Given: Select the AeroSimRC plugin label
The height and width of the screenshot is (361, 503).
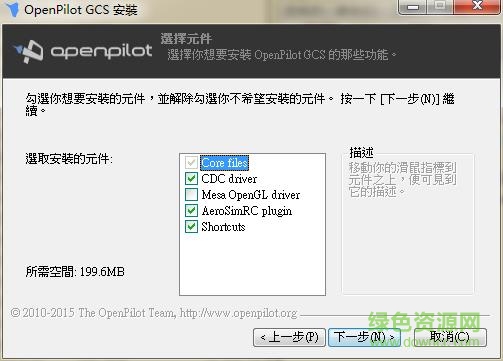Looking at the screenshot, I should (247, 211).
